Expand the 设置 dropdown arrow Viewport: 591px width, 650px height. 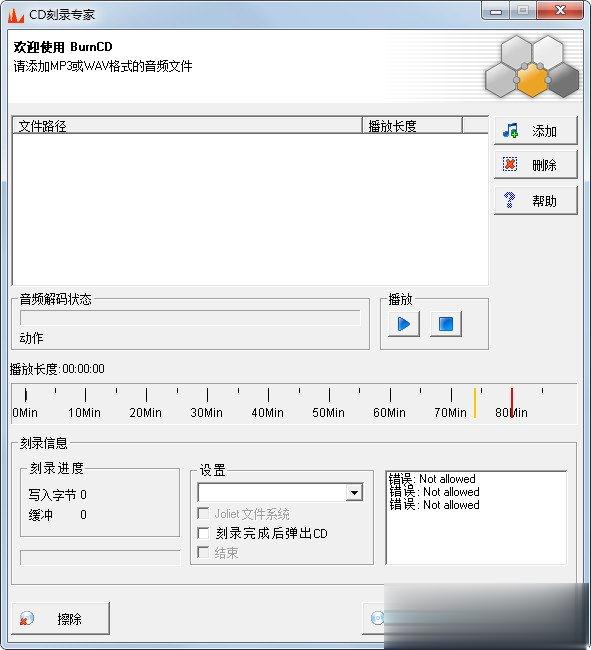[354, 493]
